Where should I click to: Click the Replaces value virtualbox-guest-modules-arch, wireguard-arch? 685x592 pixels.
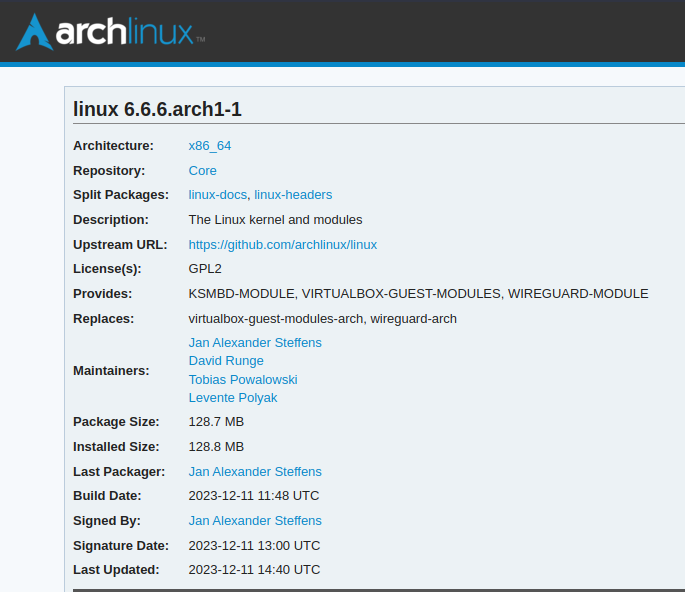pyautogui.click(x=322, y=319)
